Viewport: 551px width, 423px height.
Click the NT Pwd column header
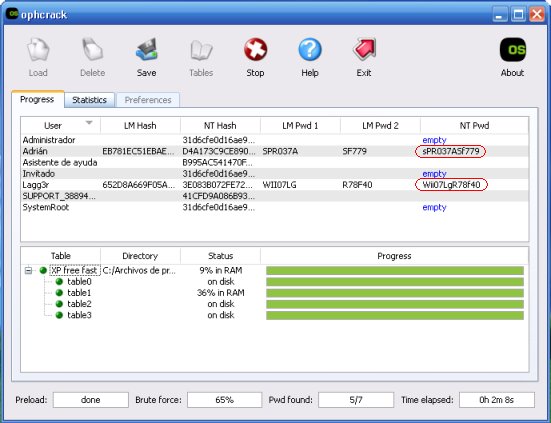[x=474, y=125]
